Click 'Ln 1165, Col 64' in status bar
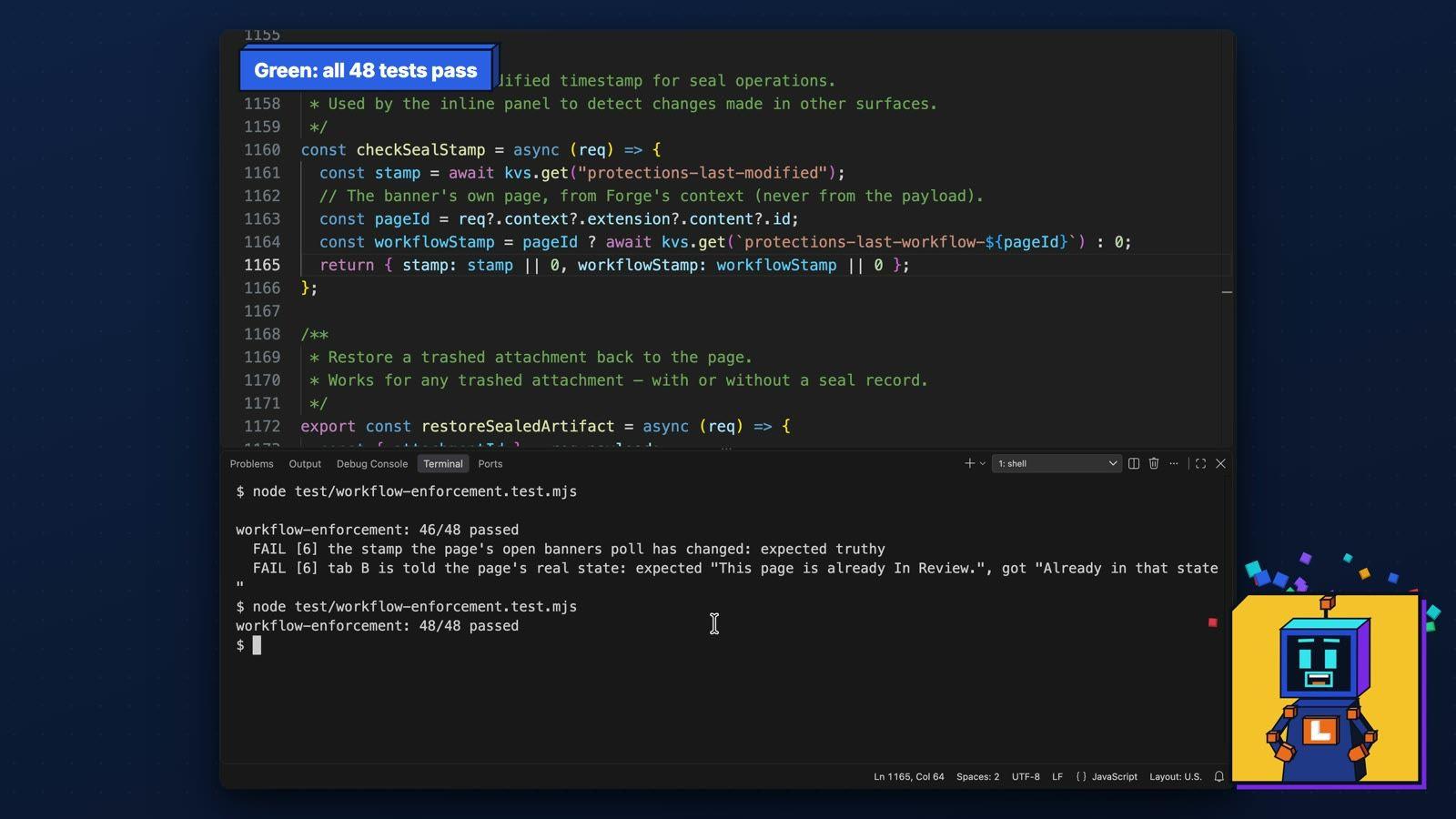 [909, 777]
